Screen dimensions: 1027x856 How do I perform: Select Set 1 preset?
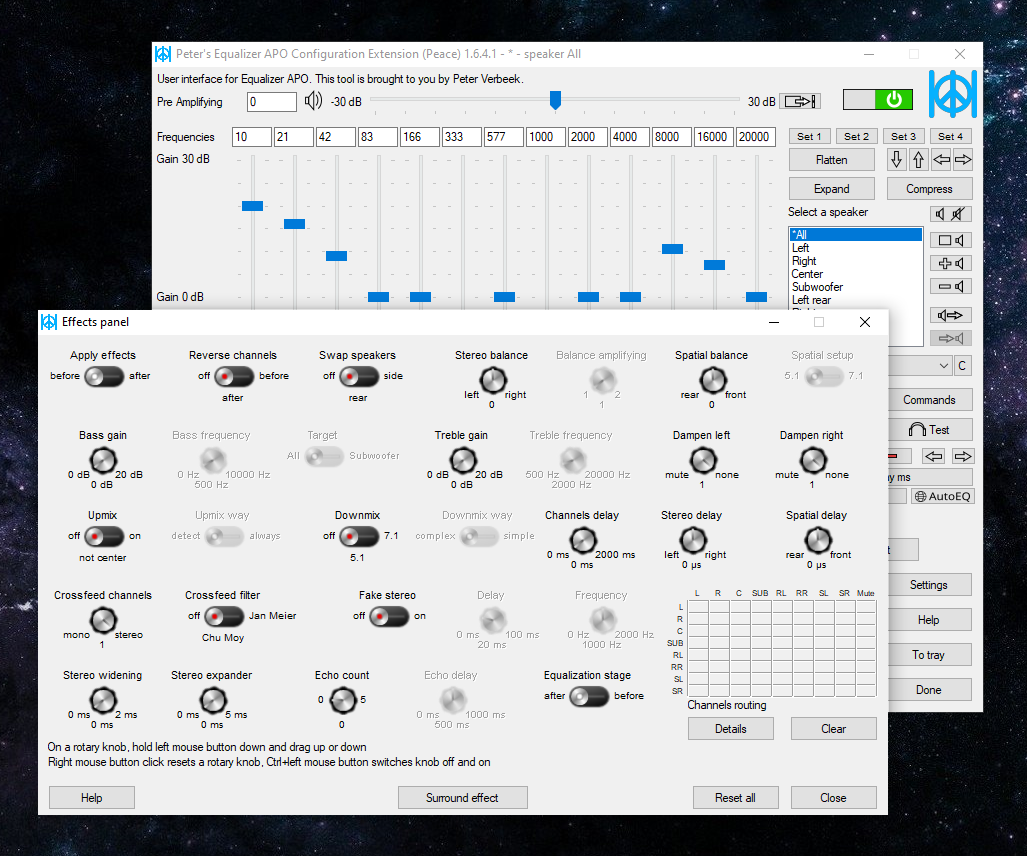(809, 136)
